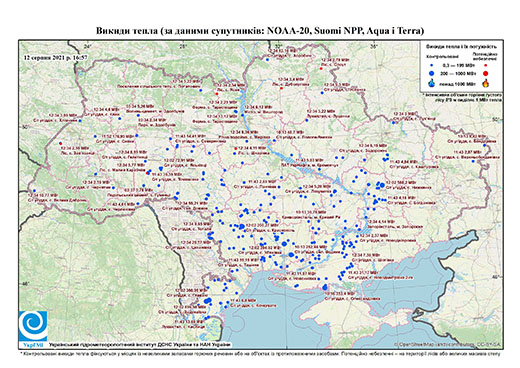The width and height of the screenshot is (520, 368).
Task: Click the large blue circle legend symbol
Action: [x=431, y=73]
